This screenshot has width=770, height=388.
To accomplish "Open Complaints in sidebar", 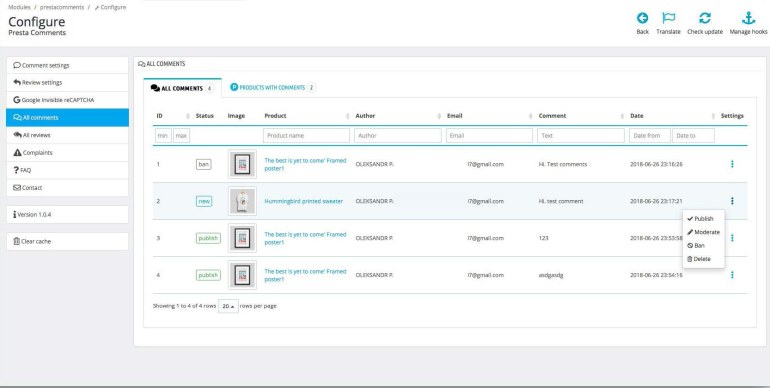I will tap(67, 153).
